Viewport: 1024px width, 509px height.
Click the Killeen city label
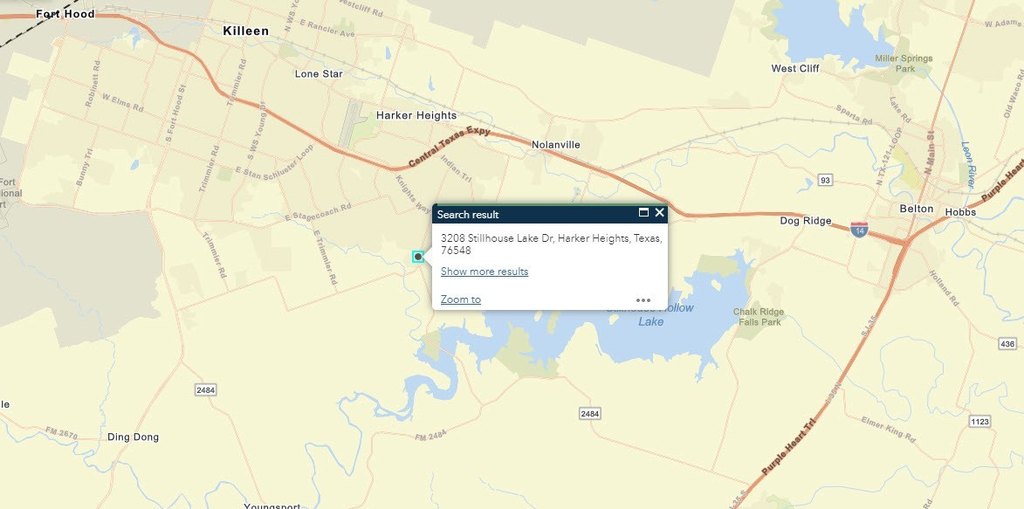(246, 31)
